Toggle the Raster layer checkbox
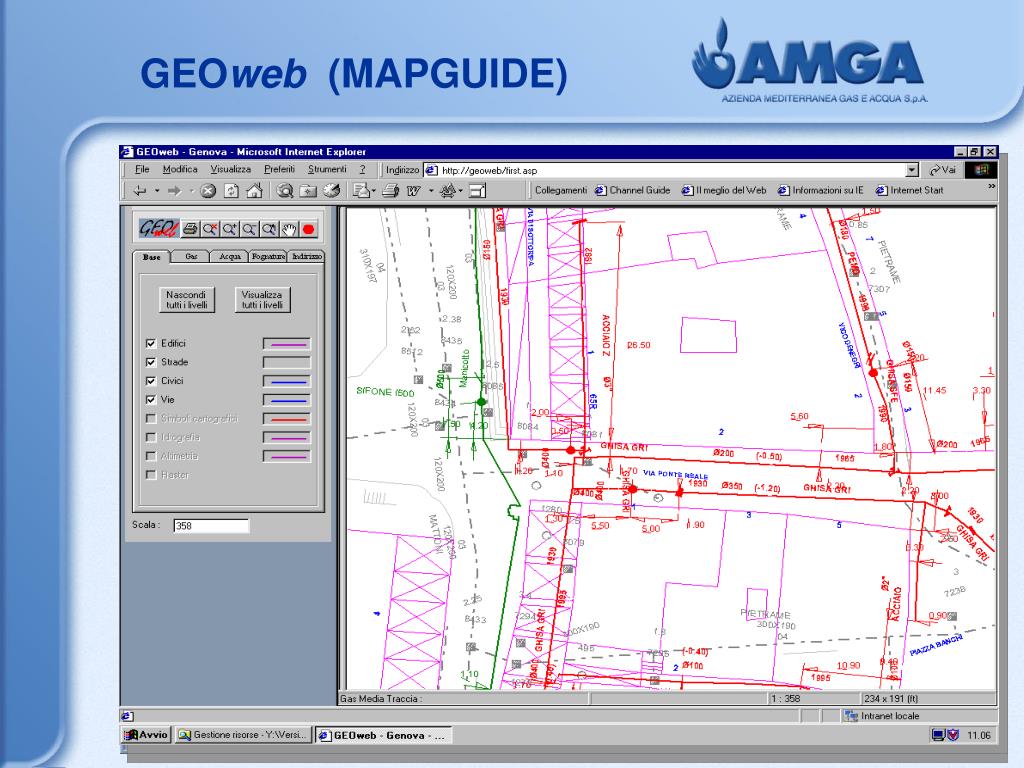This screenshot has width=1024, height=768. point(151,475)
